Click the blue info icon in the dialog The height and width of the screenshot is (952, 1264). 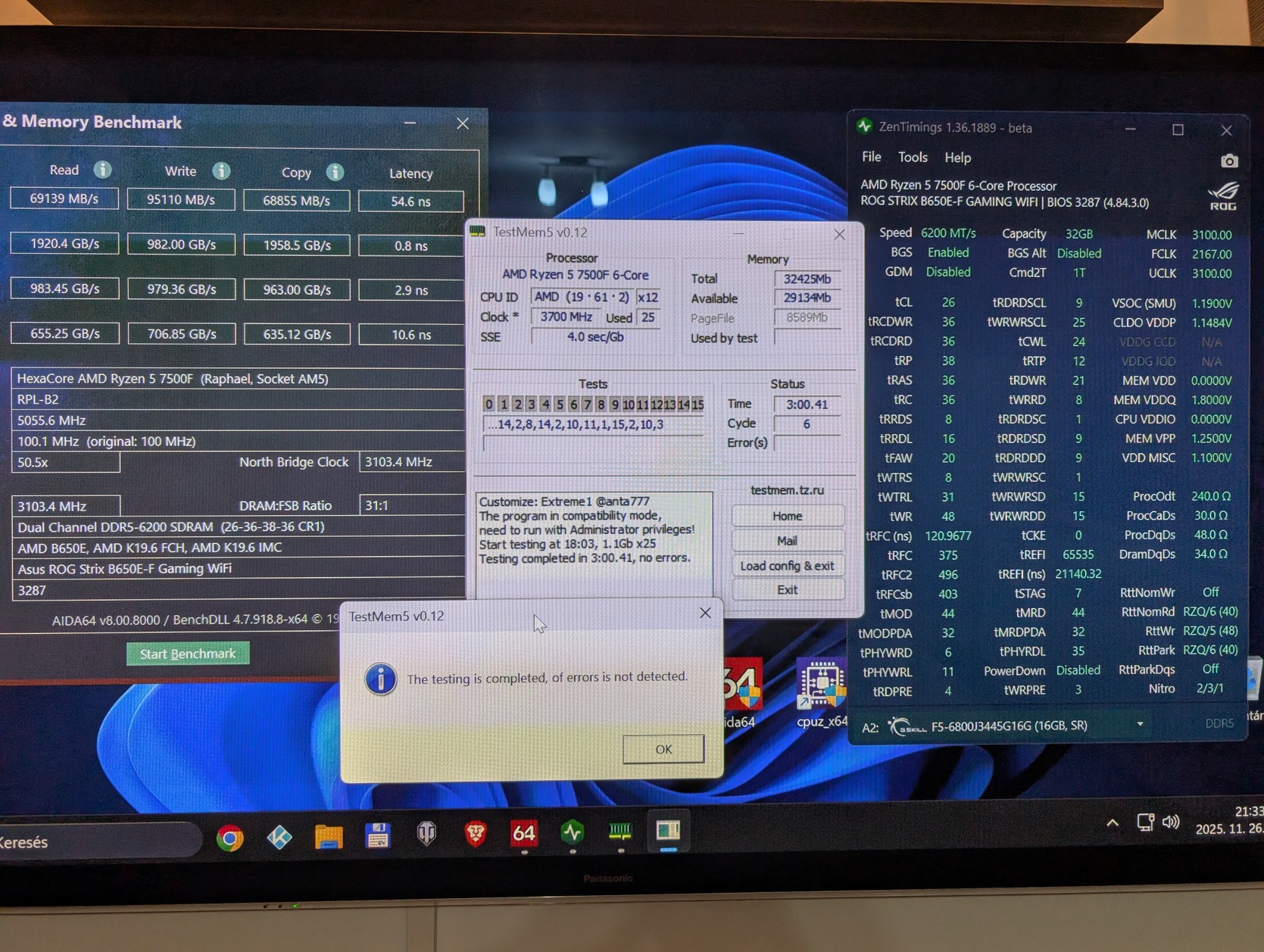coord(380,679)
